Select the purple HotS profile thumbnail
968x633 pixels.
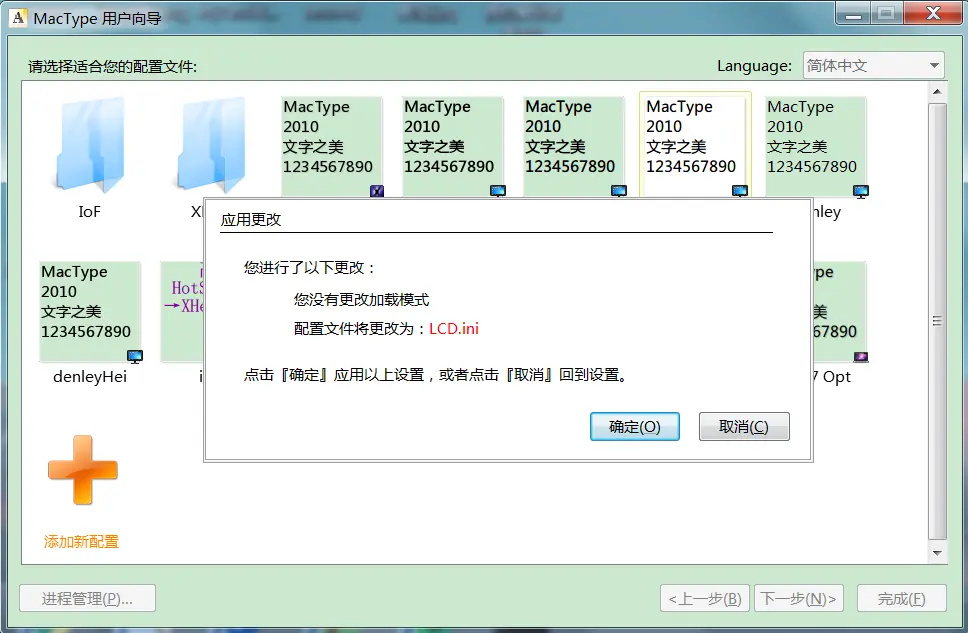click(183, 311)
